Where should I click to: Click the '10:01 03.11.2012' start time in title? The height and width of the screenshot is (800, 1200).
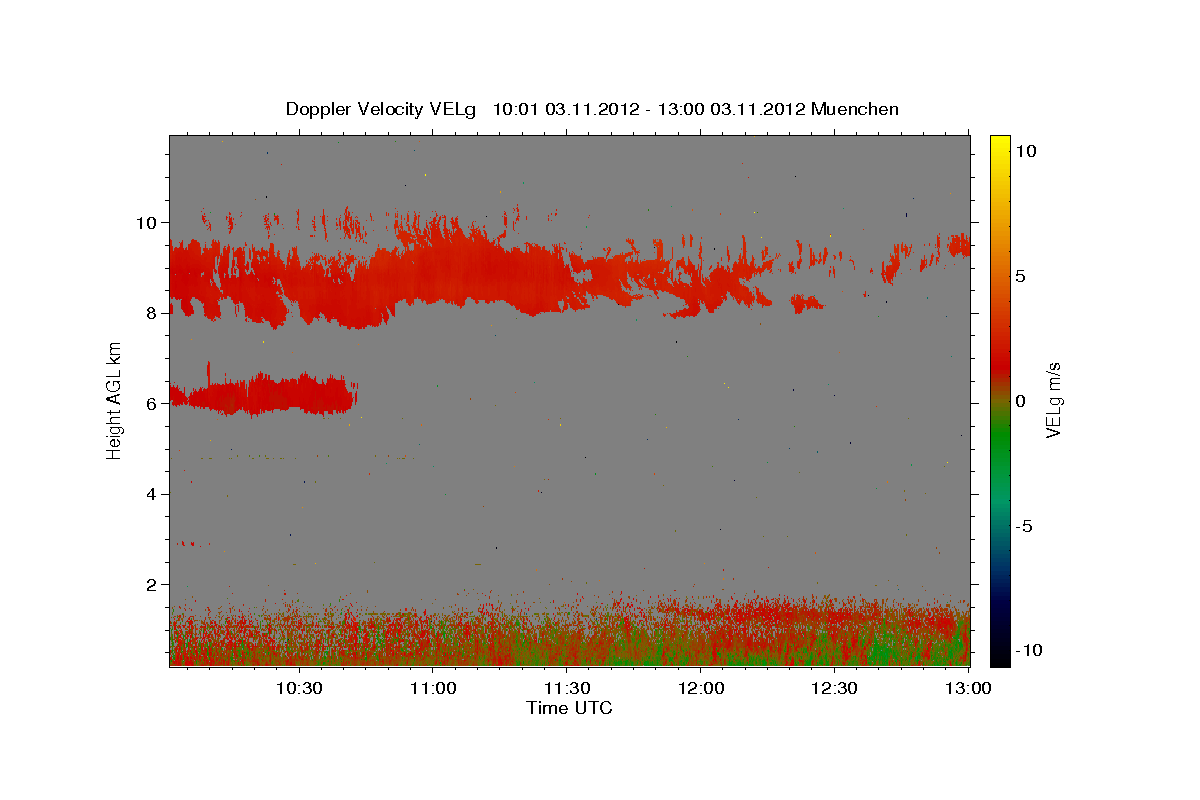(564, 109)
